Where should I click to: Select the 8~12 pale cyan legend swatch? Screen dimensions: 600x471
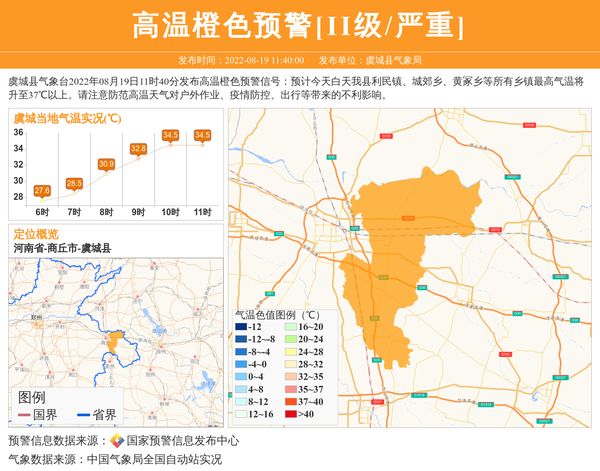pos(241,402)
